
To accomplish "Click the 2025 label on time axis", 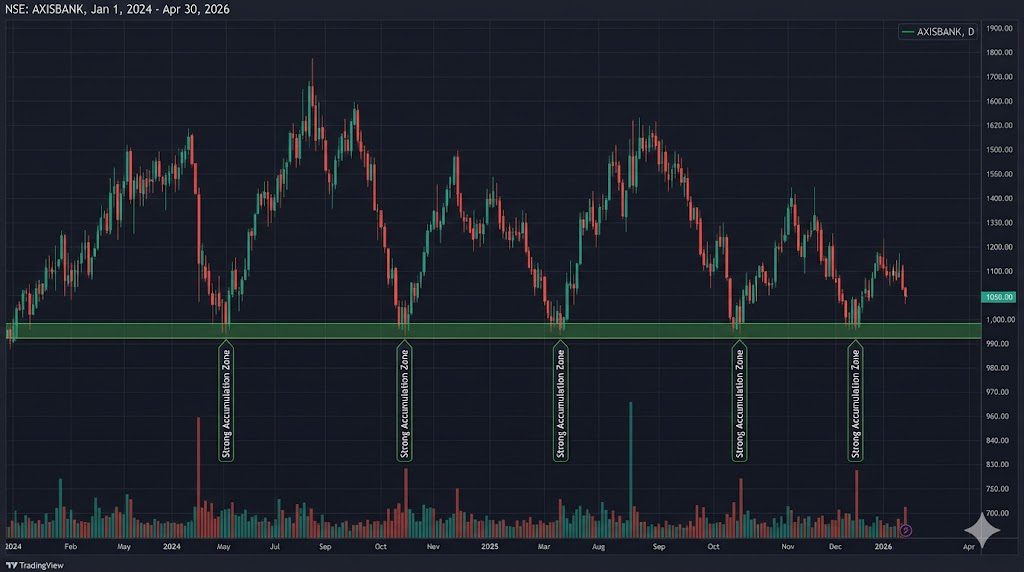I will click(490, 548).
